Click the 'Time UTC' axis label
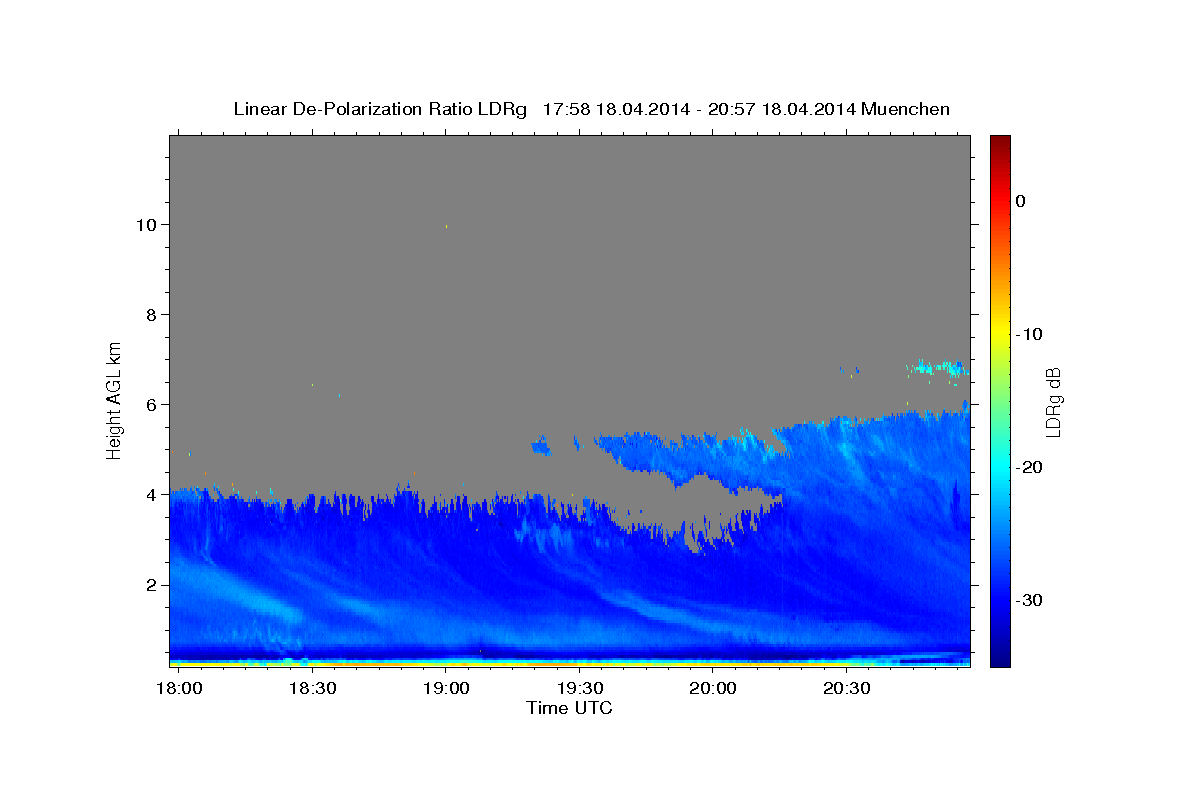Image resolution: width=1200 pixels, height=800 pixels. pos(569,708)
